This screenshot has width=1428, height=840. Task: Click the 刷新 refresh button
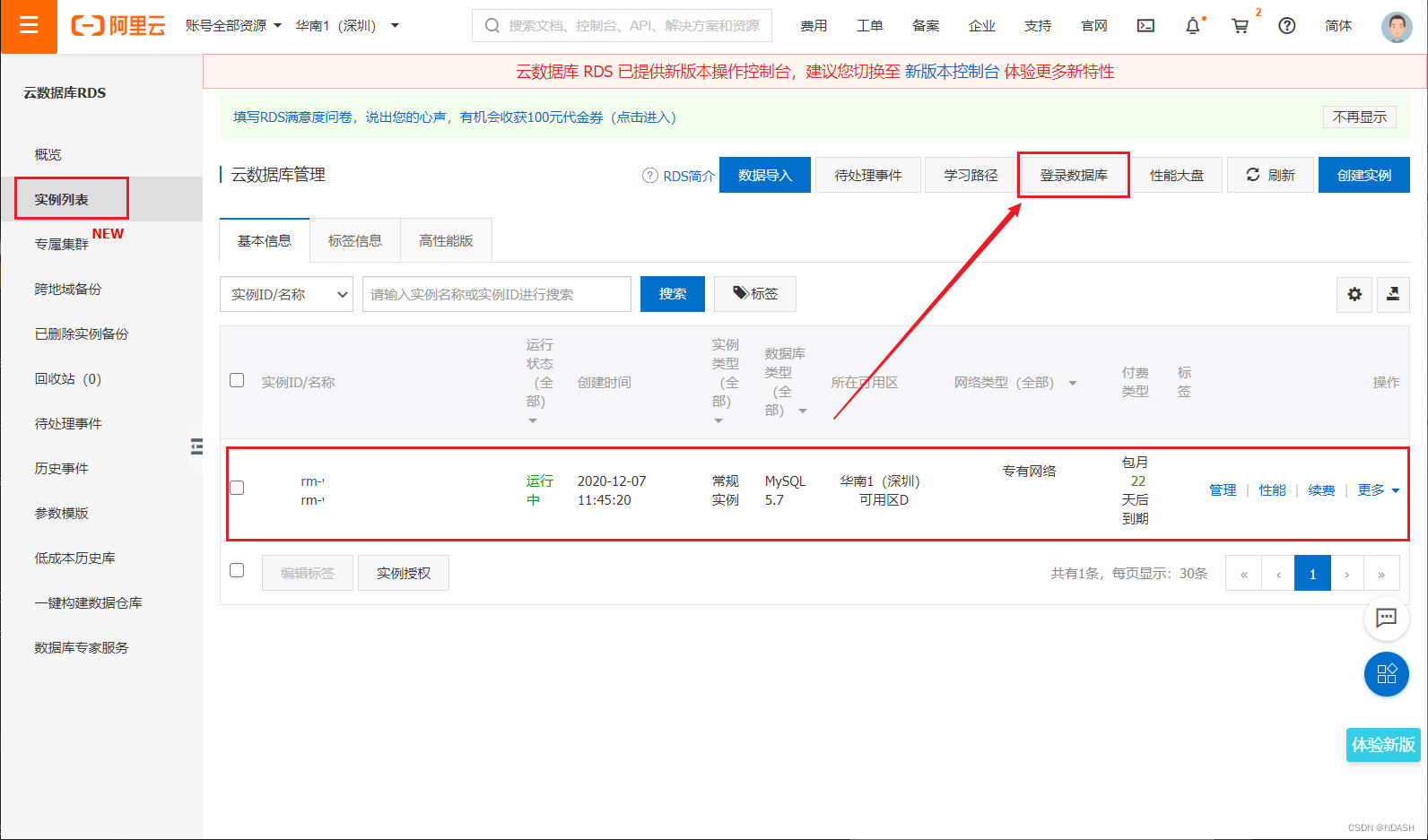(1270, 175)
